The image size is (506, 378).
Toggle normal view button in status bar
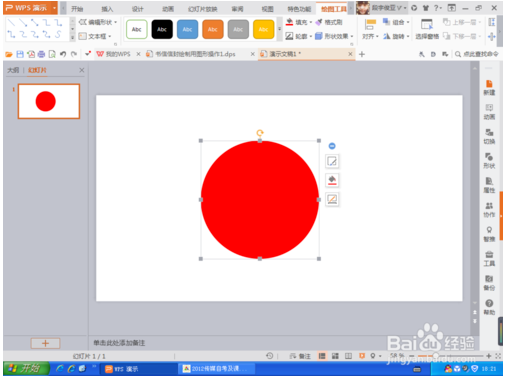coord(322,356)
